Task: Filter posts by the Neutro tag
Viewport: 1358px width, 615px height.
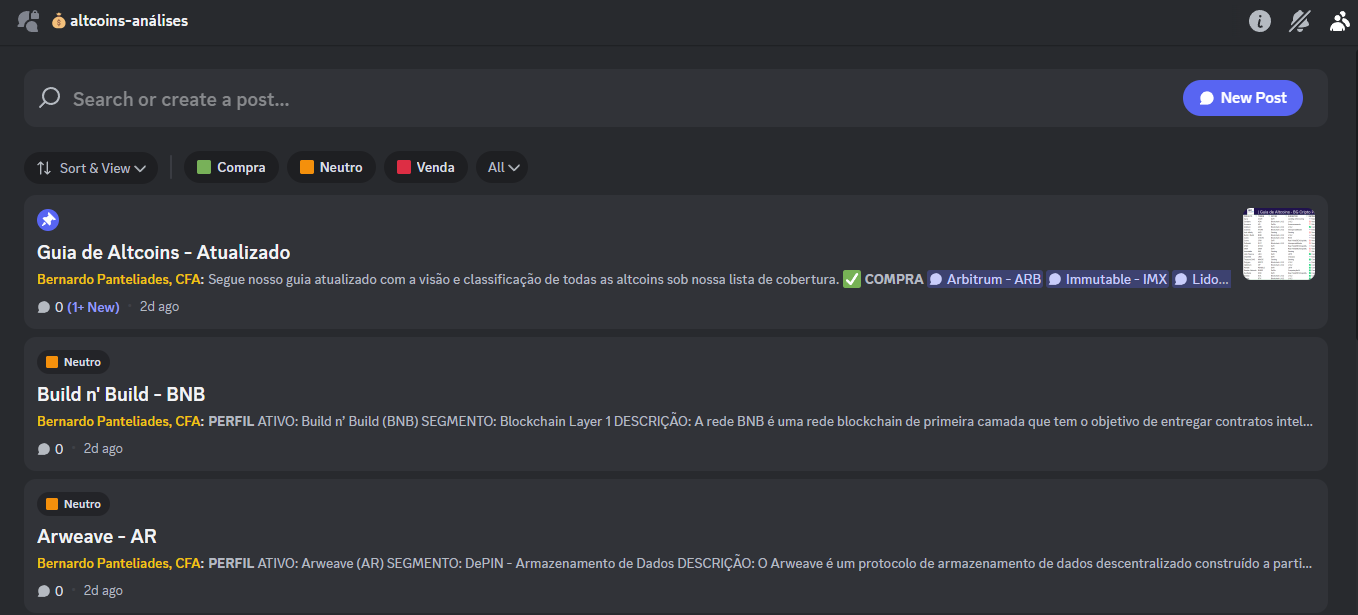Action: point(331,167)
